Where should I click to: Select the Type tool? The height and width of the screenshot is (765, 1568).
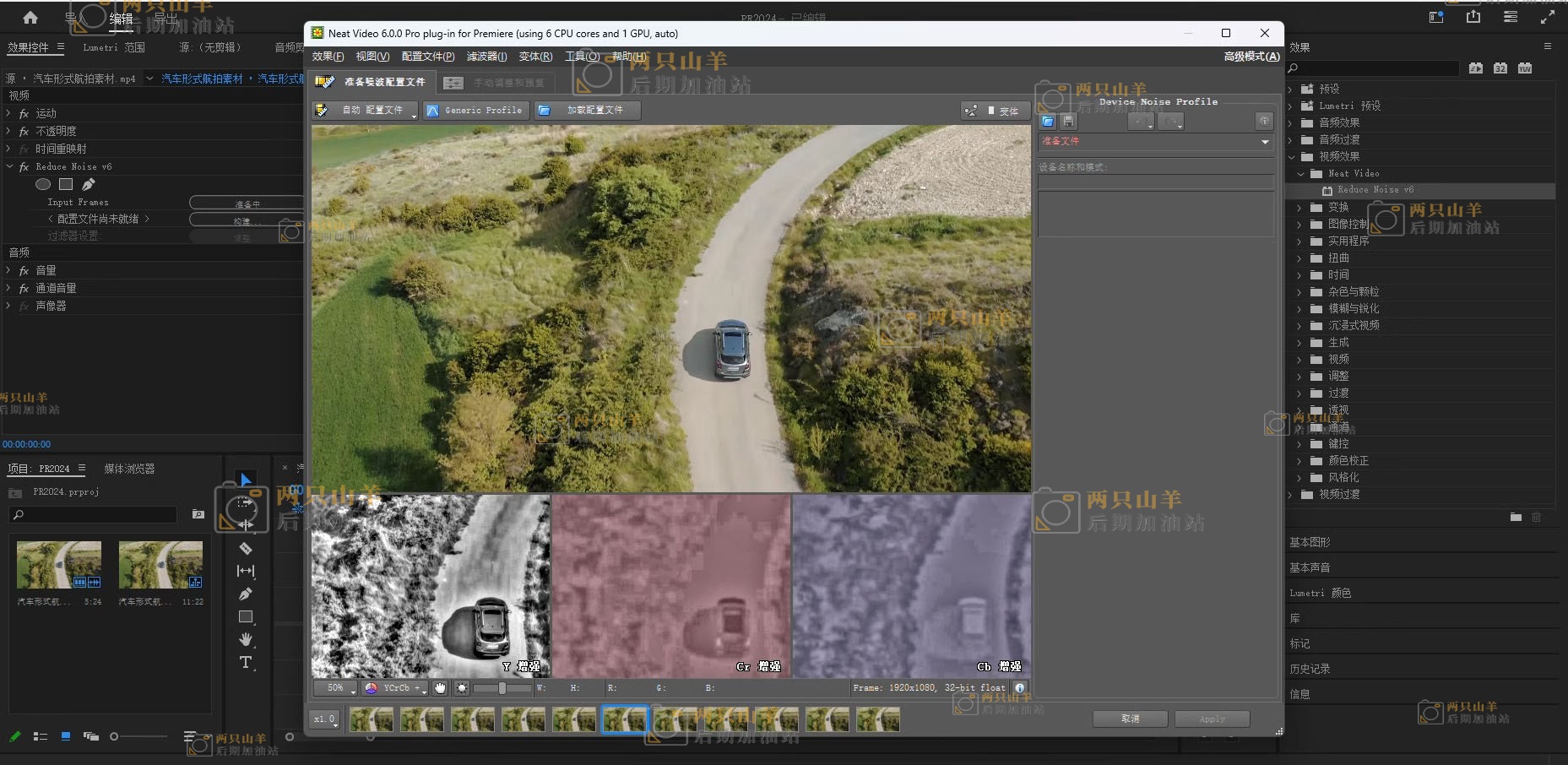(246, 662)
